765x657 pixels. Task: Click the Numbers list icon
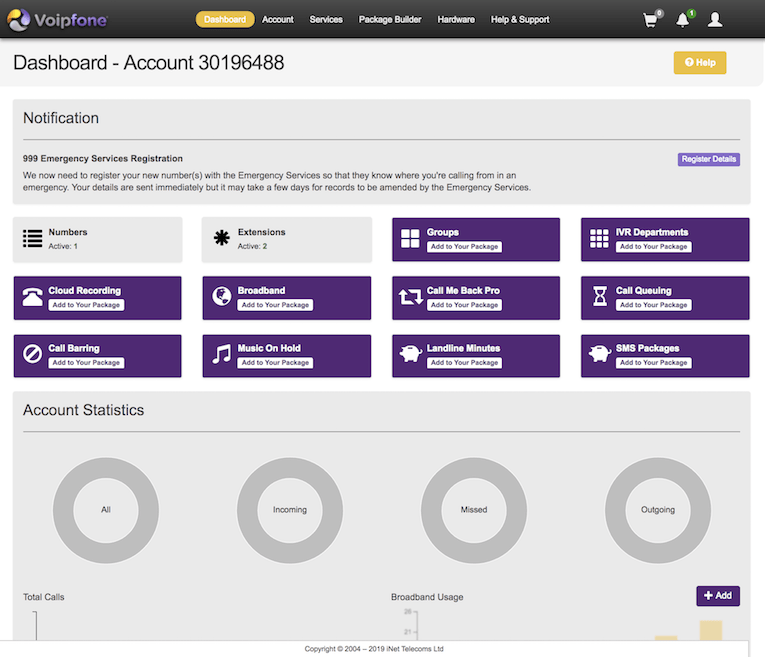(32, 239)
